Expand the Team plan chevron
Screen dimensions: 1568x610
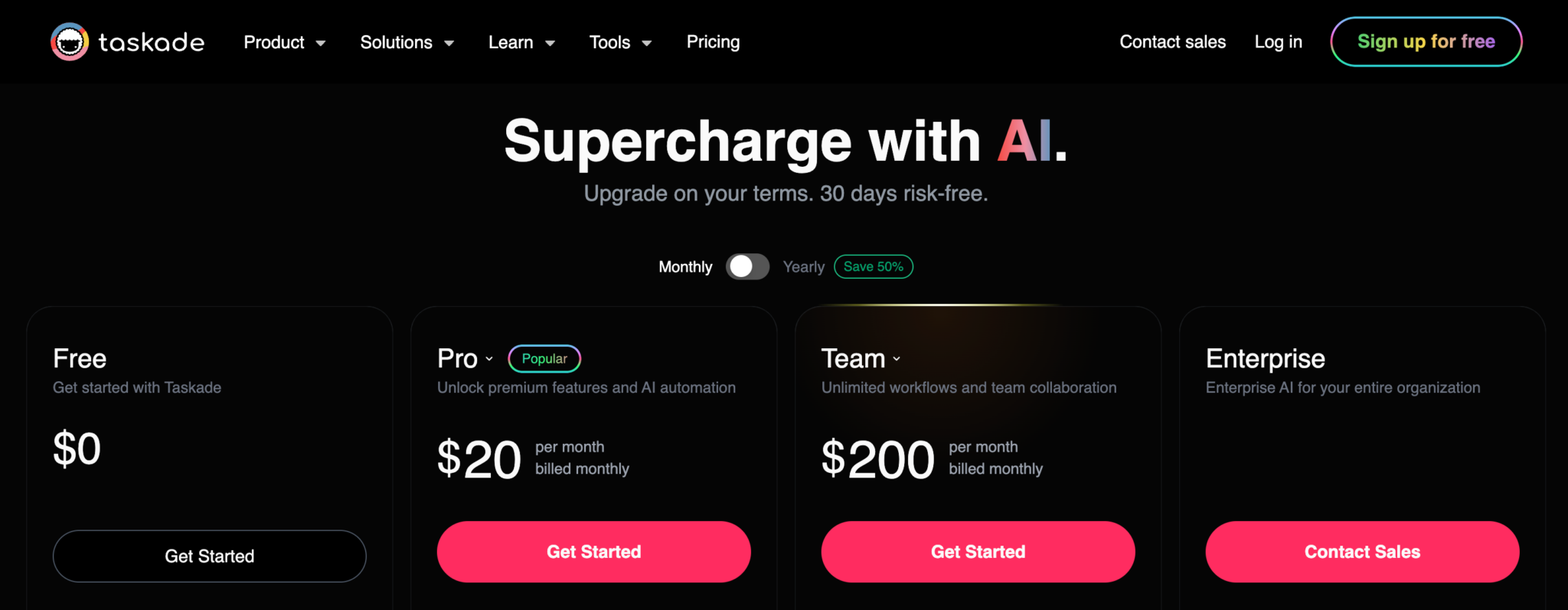coord(896,360)
